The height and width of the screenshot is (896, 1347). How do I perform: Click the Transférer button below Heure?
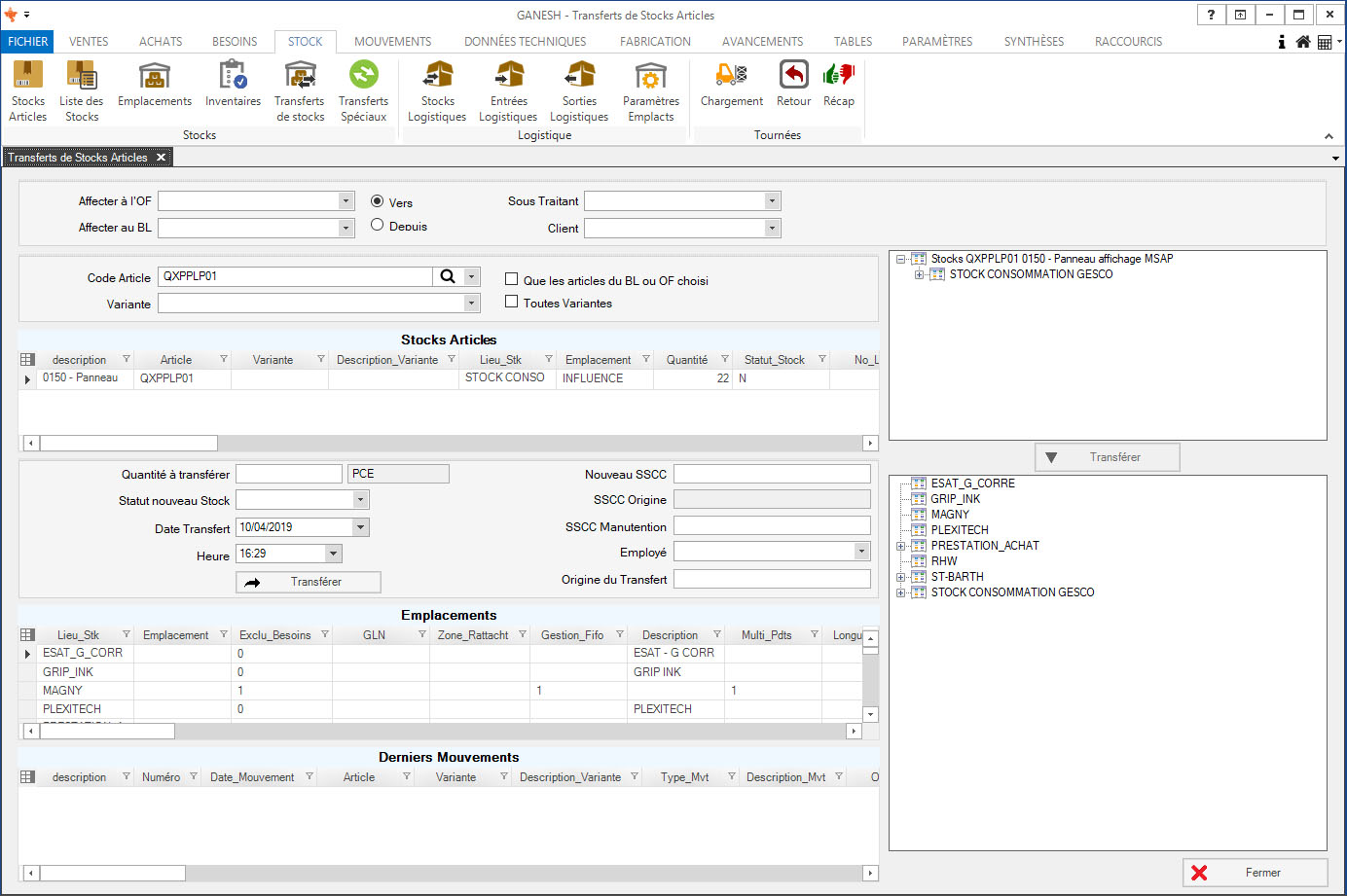[308, 582]
